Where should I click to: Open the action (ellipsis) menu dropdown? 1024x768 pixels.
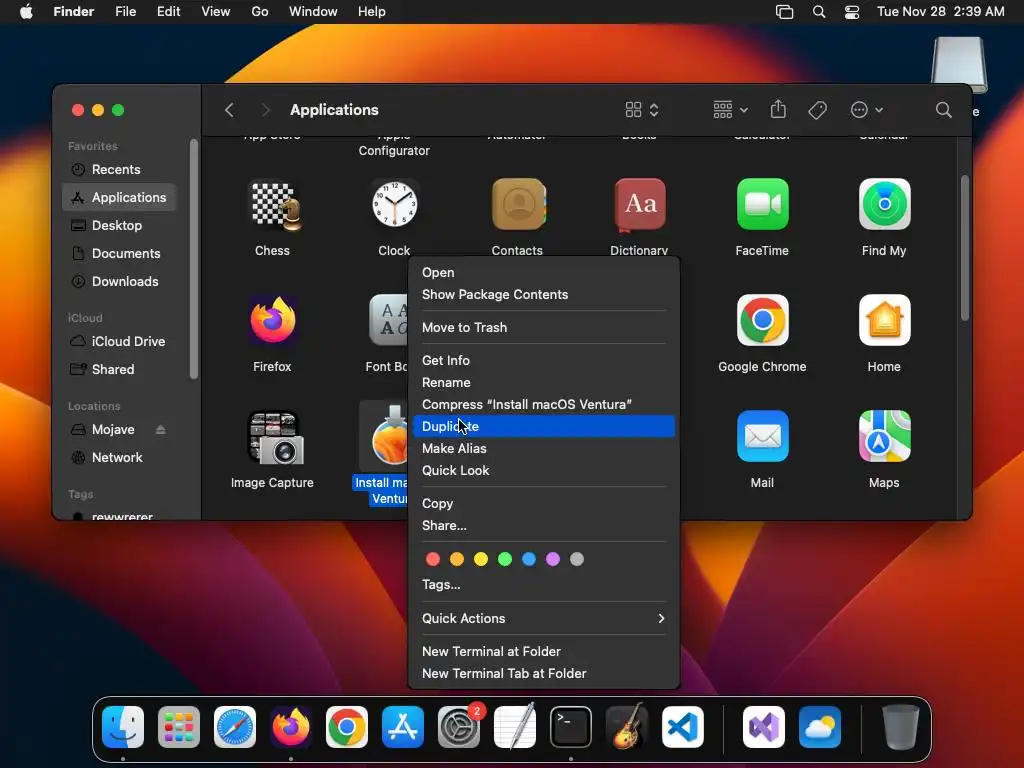point(867,110)
